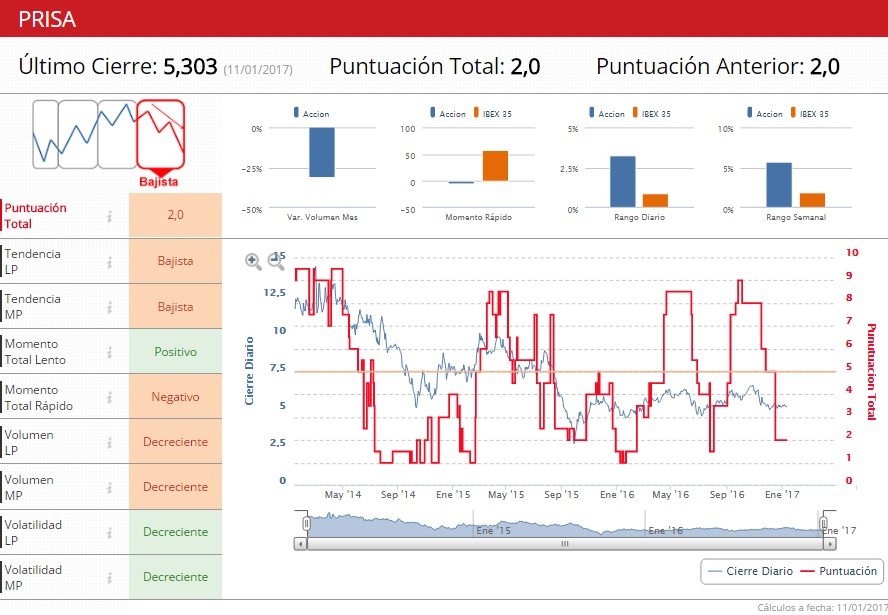Viewport: 888px width, 615px height.
Task: Toggle IBEX 35 legend in Rango Diario chart
Action: click(x=652, y=113)
